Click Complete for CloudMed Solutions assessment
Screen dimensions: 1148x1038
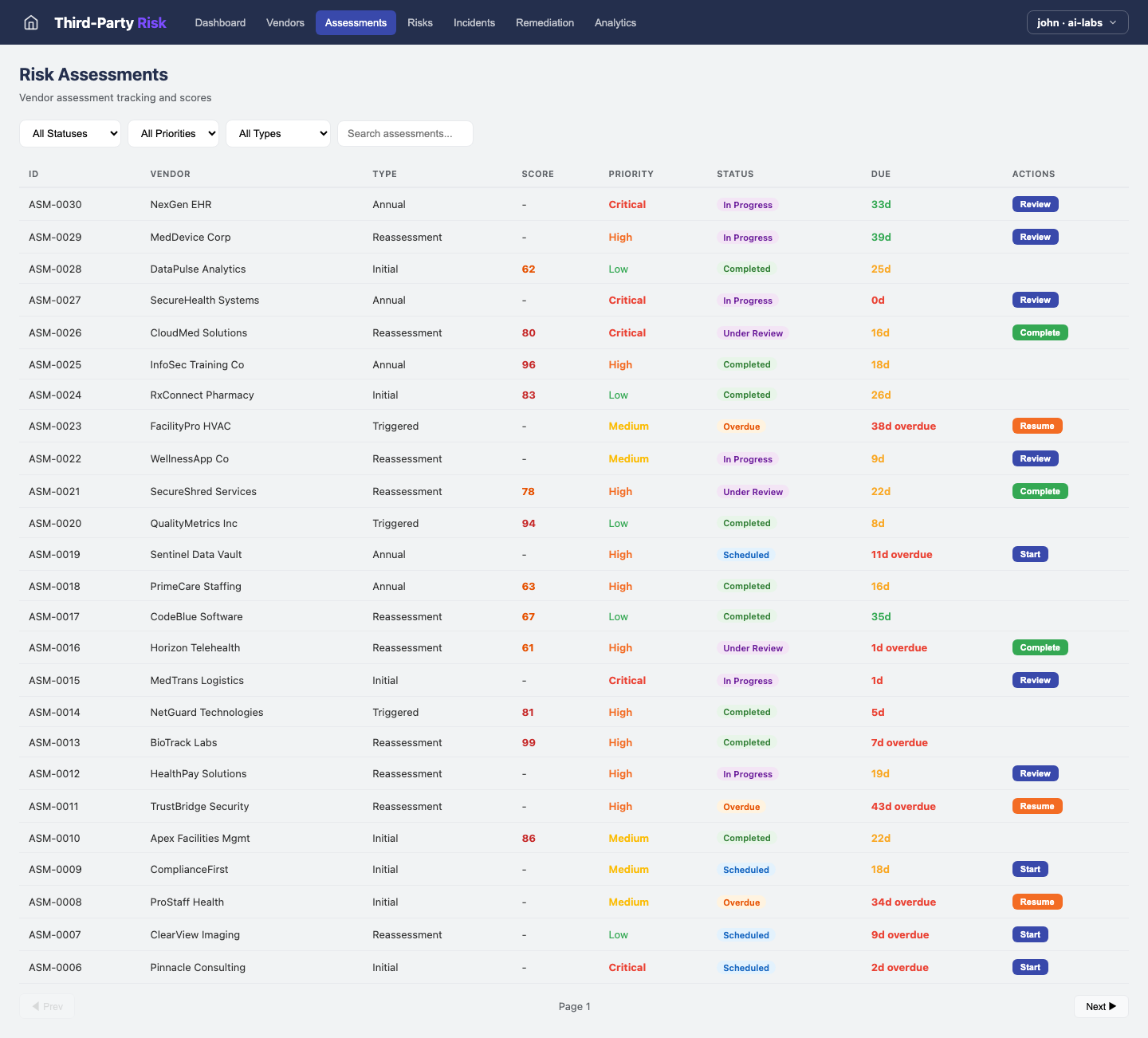(x=1040, y=332)
